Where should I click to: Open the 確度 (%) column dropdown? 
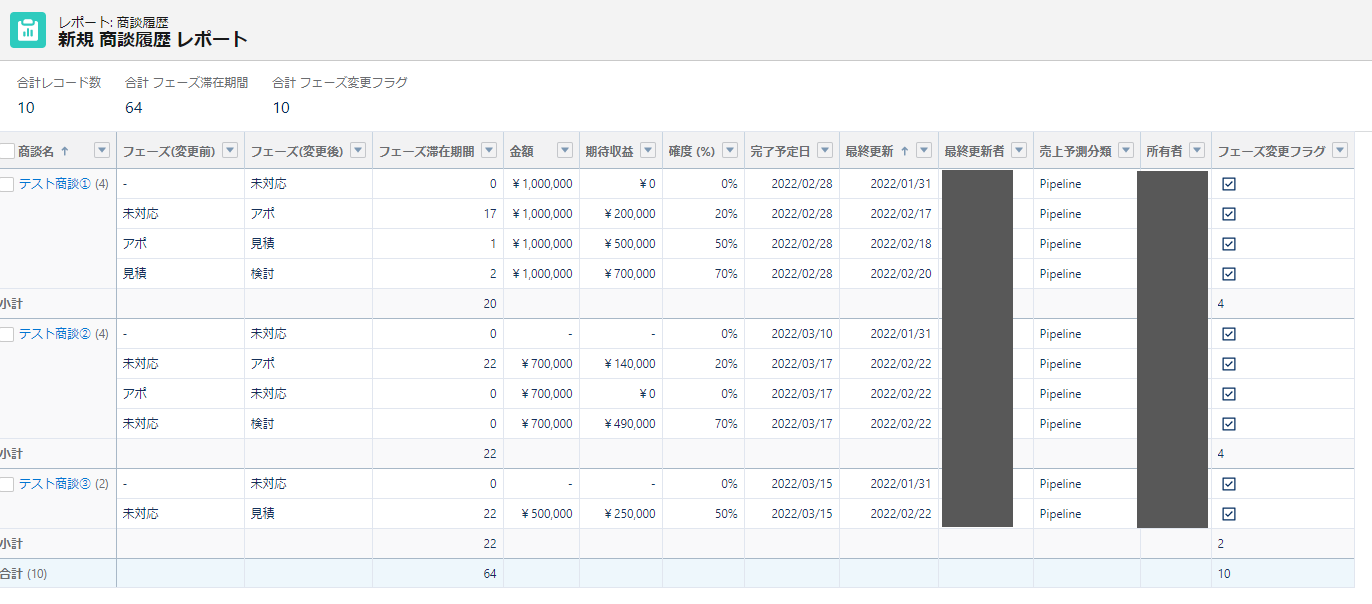[730, 151]
